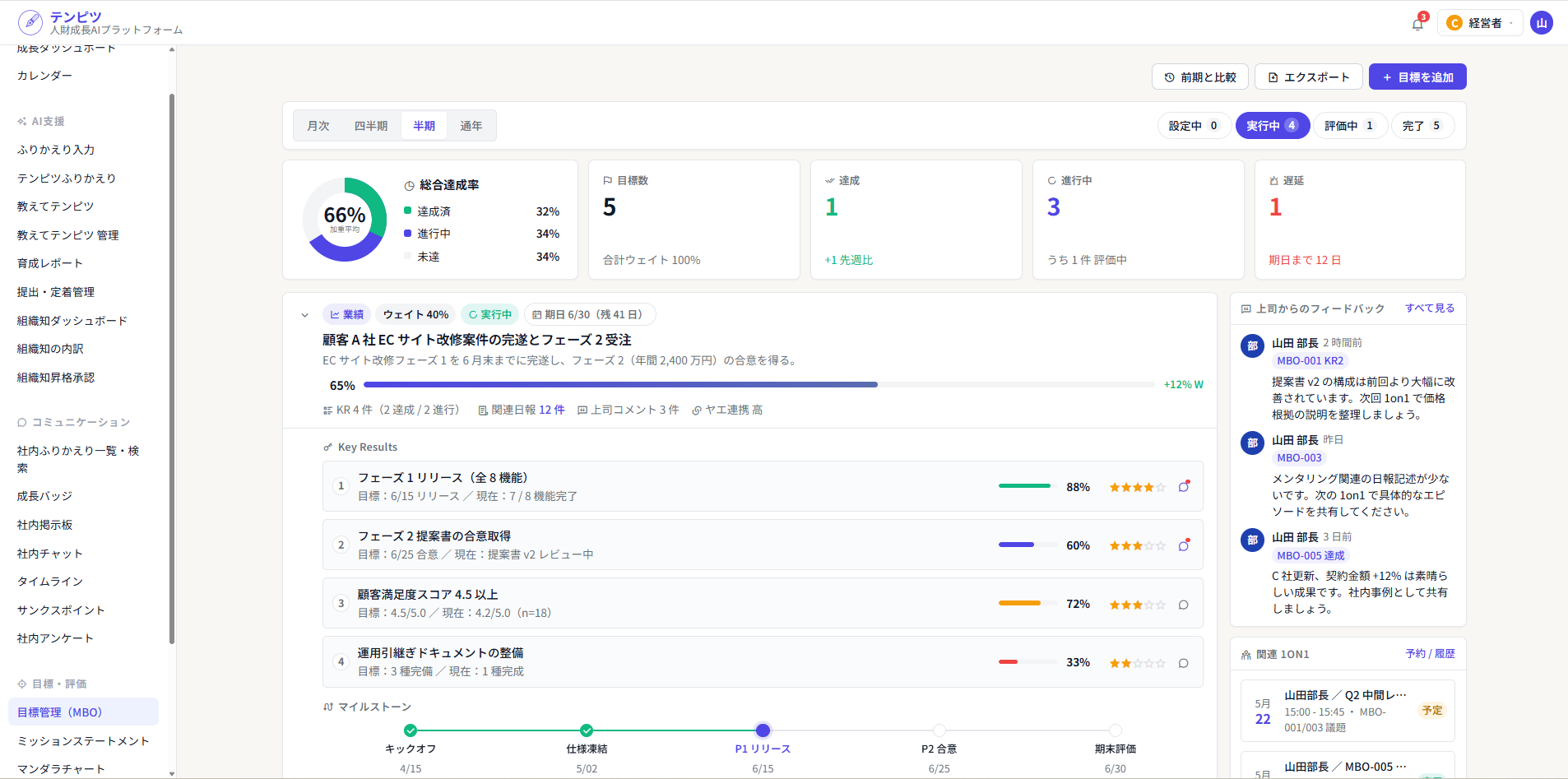Open サンクスポイント in sidebar
This screenshot has height=779, width=1568.
point(62,610)
